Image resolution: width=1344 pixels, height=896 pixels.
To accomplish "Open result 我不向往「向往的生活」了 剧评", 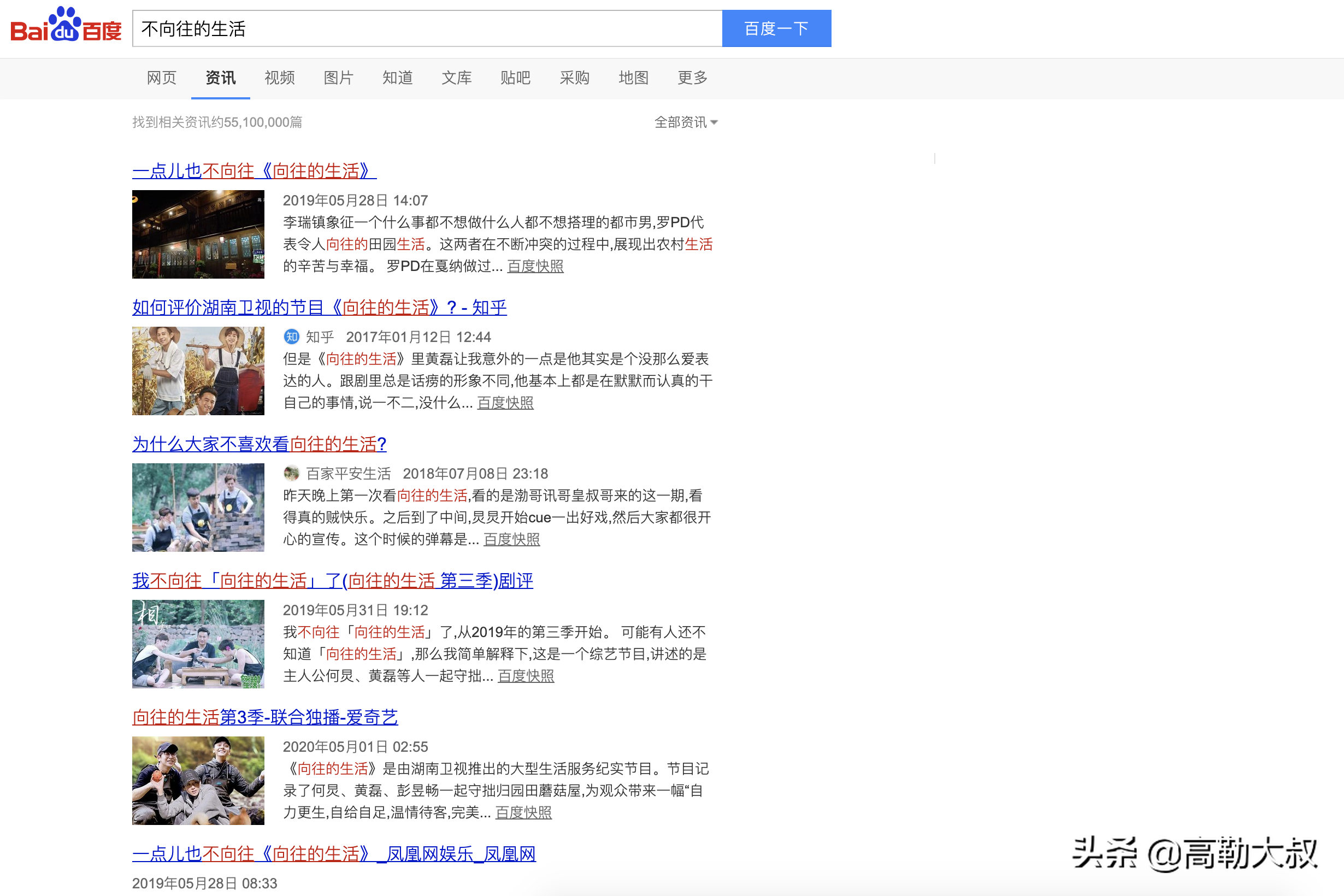I will pyautogui.click(x=333, y=581).
